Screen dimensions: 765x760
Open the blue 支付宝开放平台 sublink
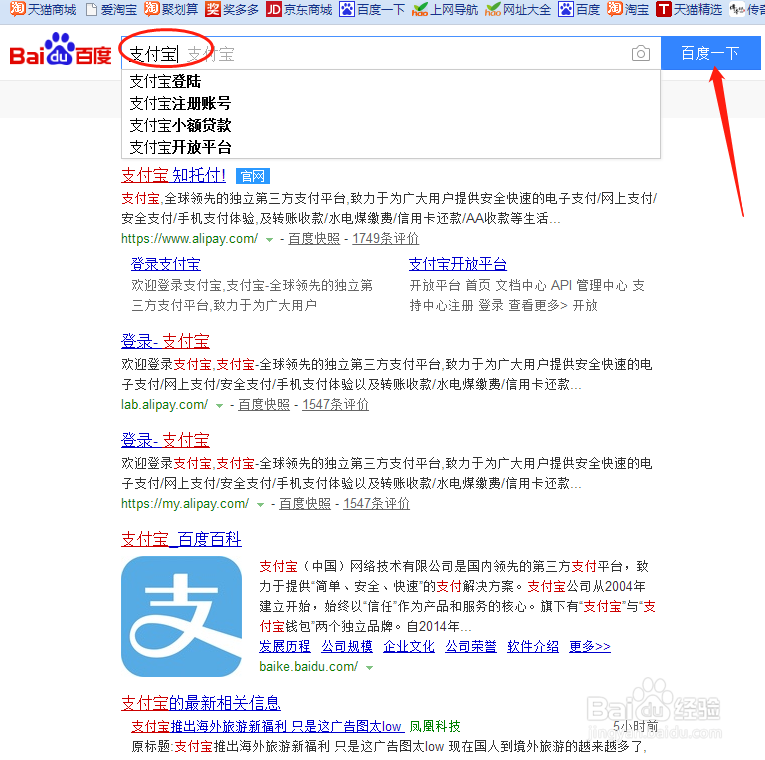click(458, 264)
